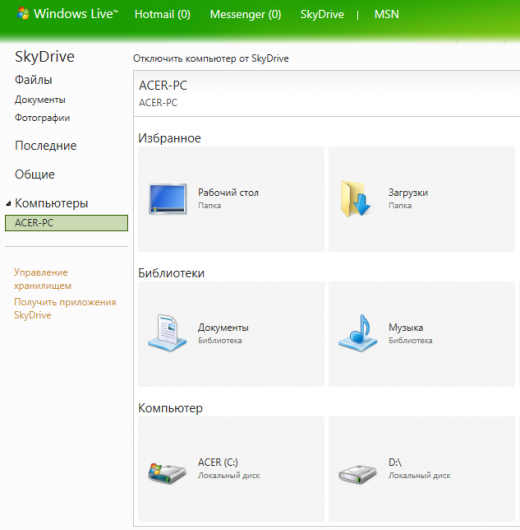This screenshot has width=520, height=530.
Task: Open the Музыка library music note icon
Action: coord(358,333)
